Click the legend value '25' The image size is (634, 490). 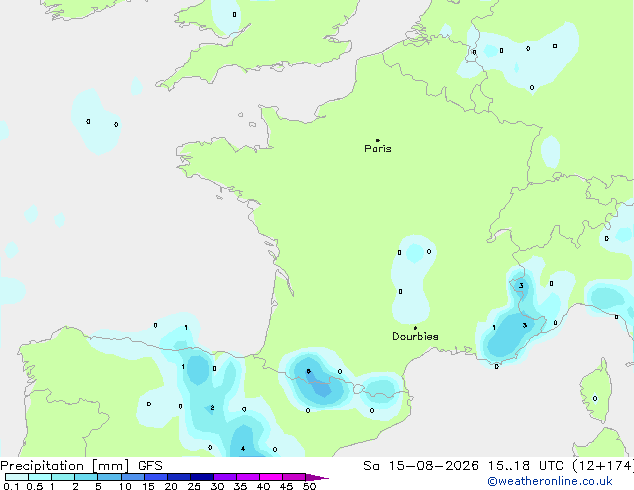click(x=194, y=486)
